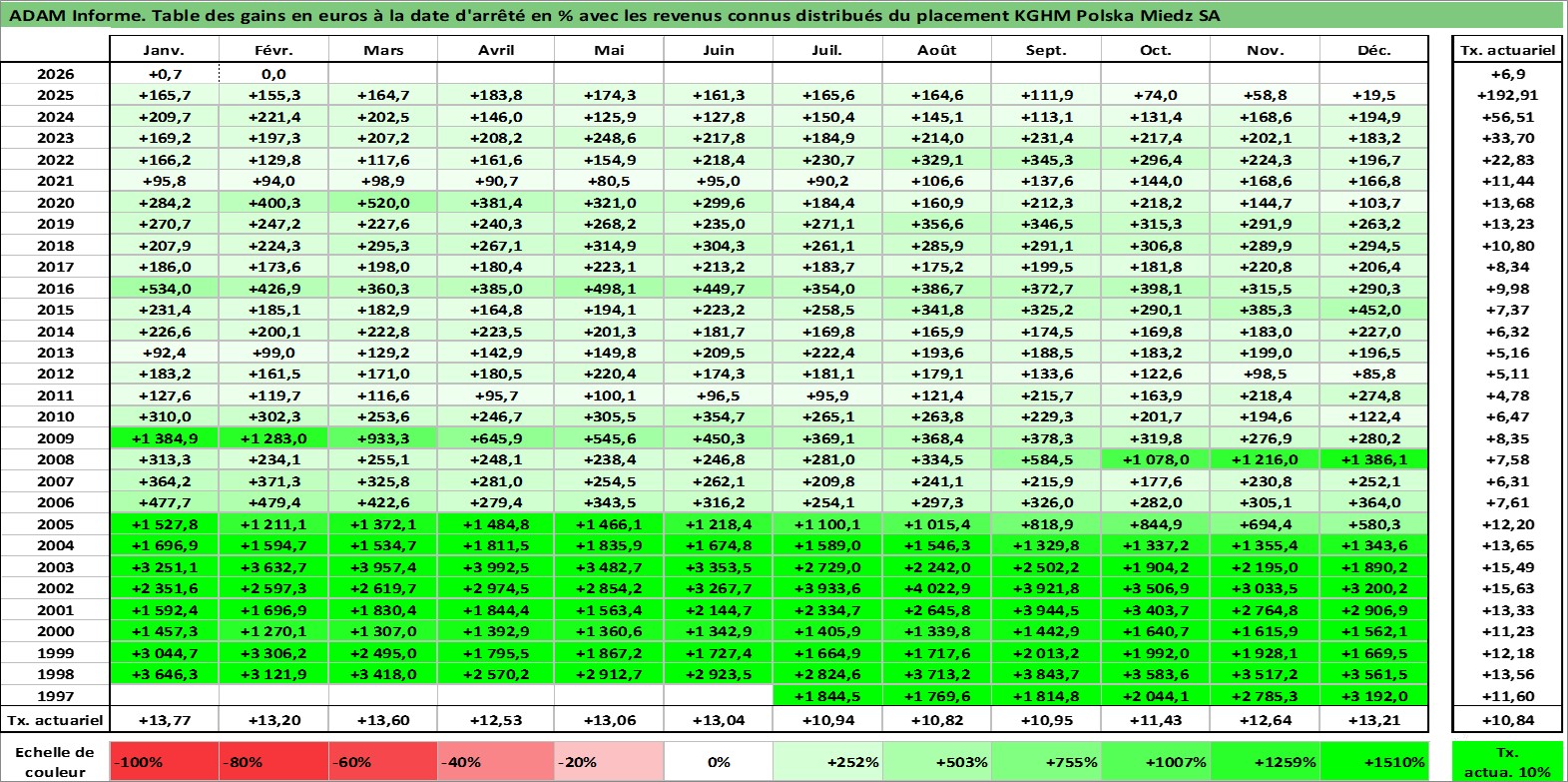1568x782 pixels.
Task: Click the -60% color scale swatch
Action: click(x=384, y=761)
